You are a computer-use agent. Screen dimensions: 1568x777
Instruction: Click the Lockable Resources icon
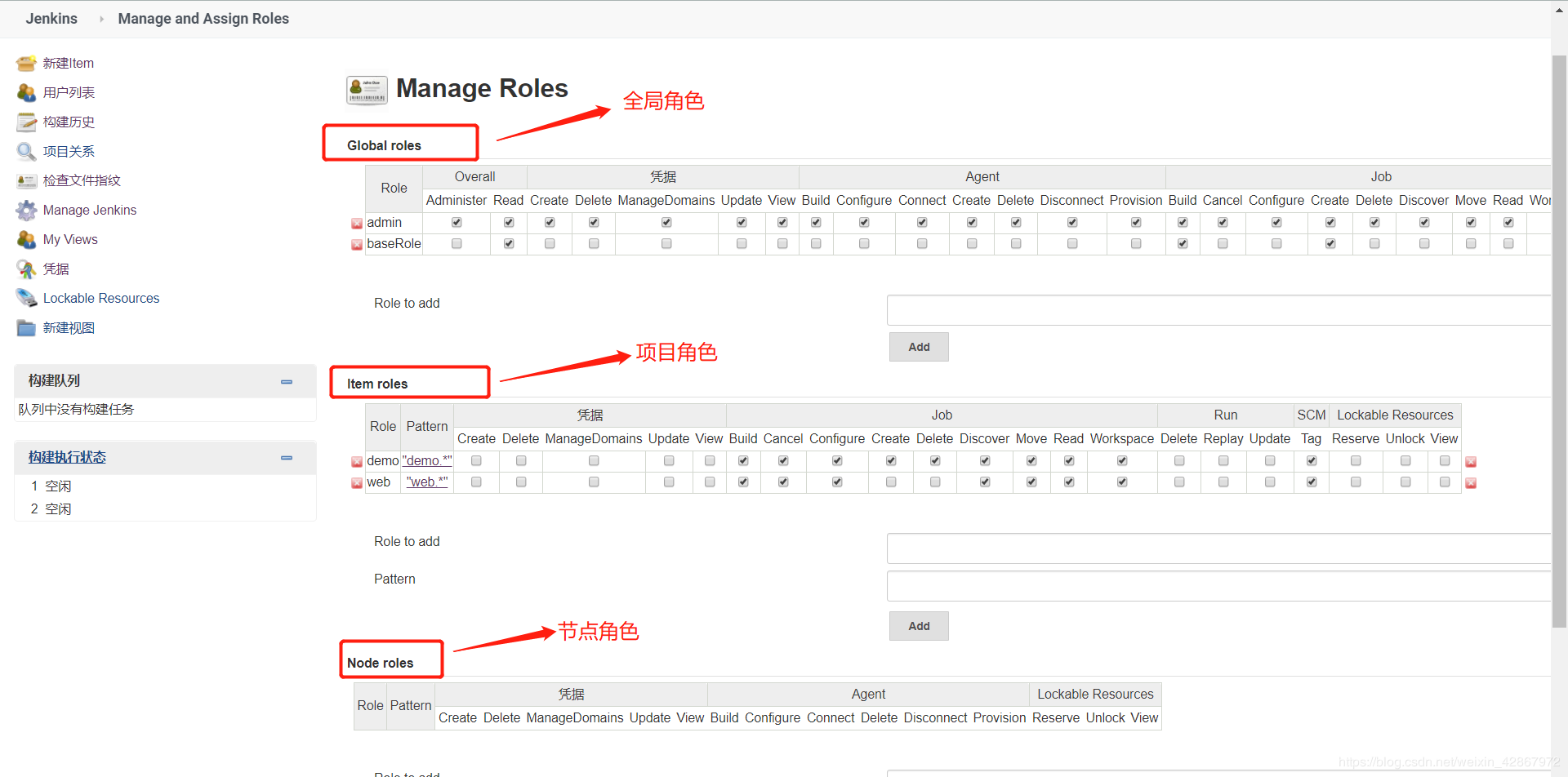tap(26, 299)
